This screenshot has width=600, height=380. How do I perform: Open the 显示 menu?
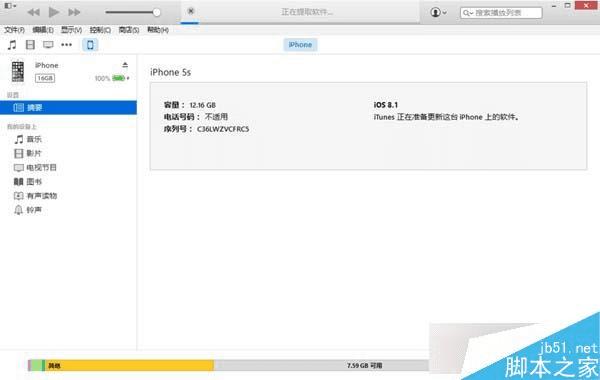[72, 30]
